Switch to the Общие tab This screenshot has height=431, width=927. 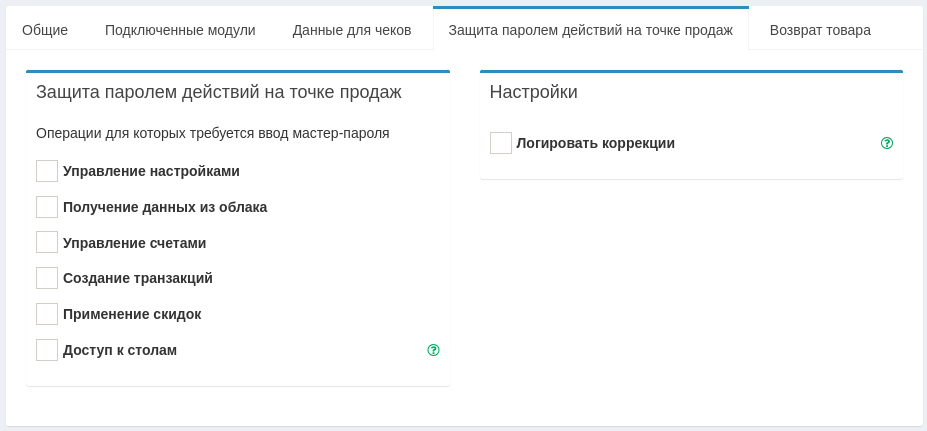45,30
